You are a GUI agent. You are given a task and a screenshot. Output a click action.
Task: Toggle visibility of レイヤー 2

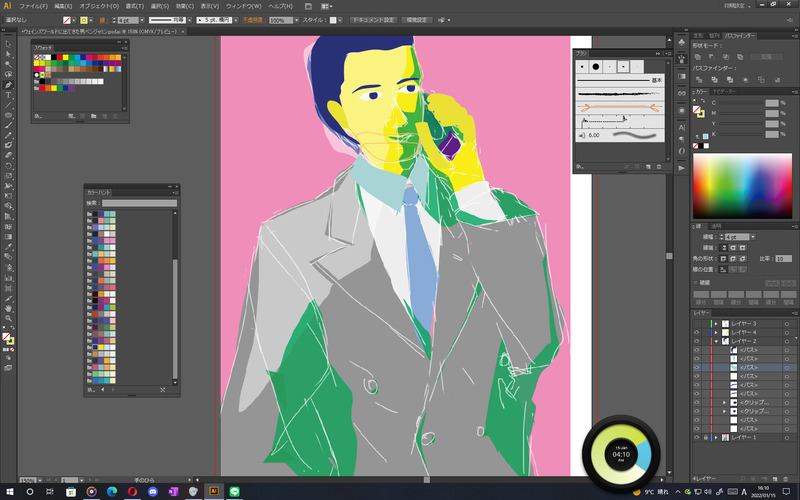[x=697, y=341]
